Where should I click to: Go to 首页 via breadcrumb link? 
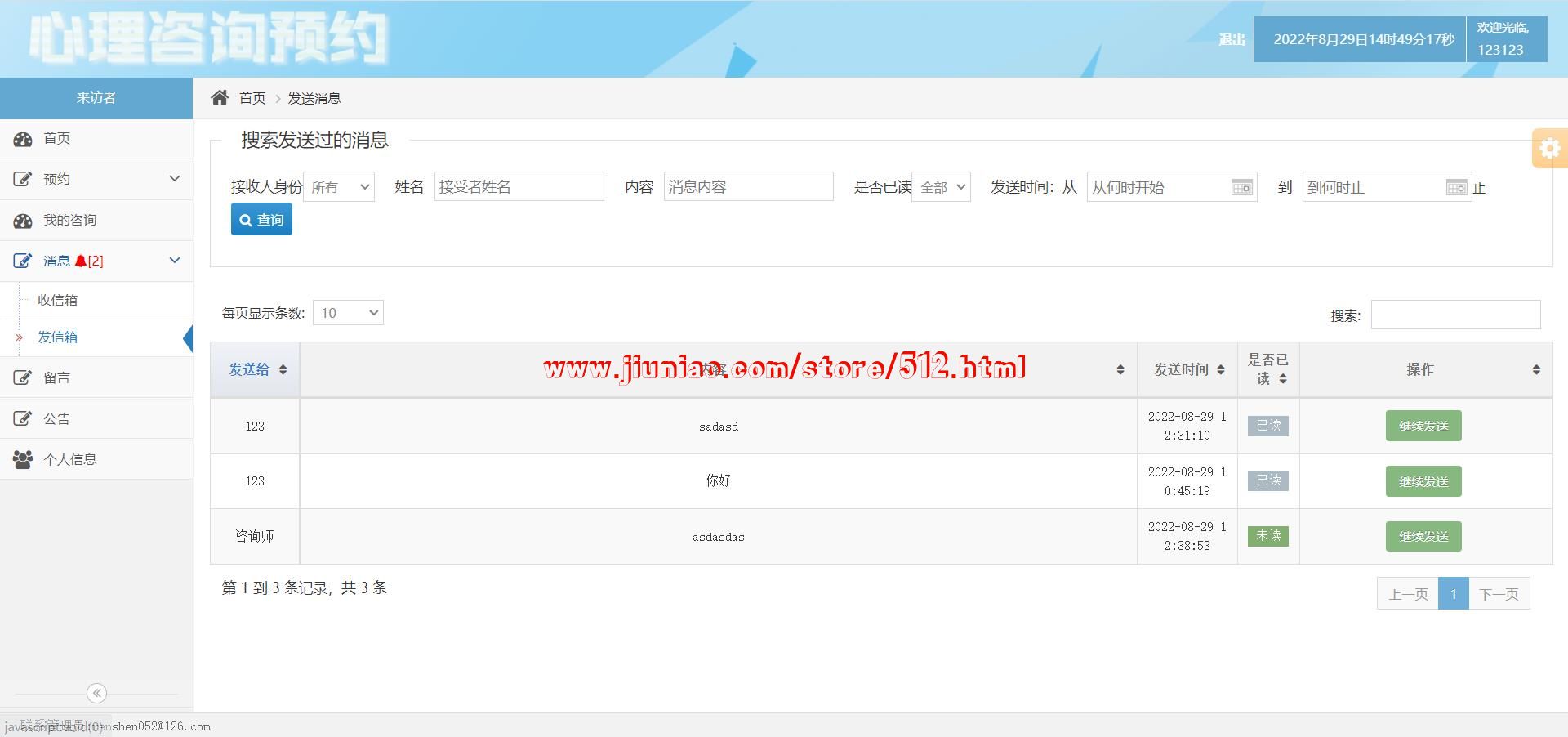252,98
